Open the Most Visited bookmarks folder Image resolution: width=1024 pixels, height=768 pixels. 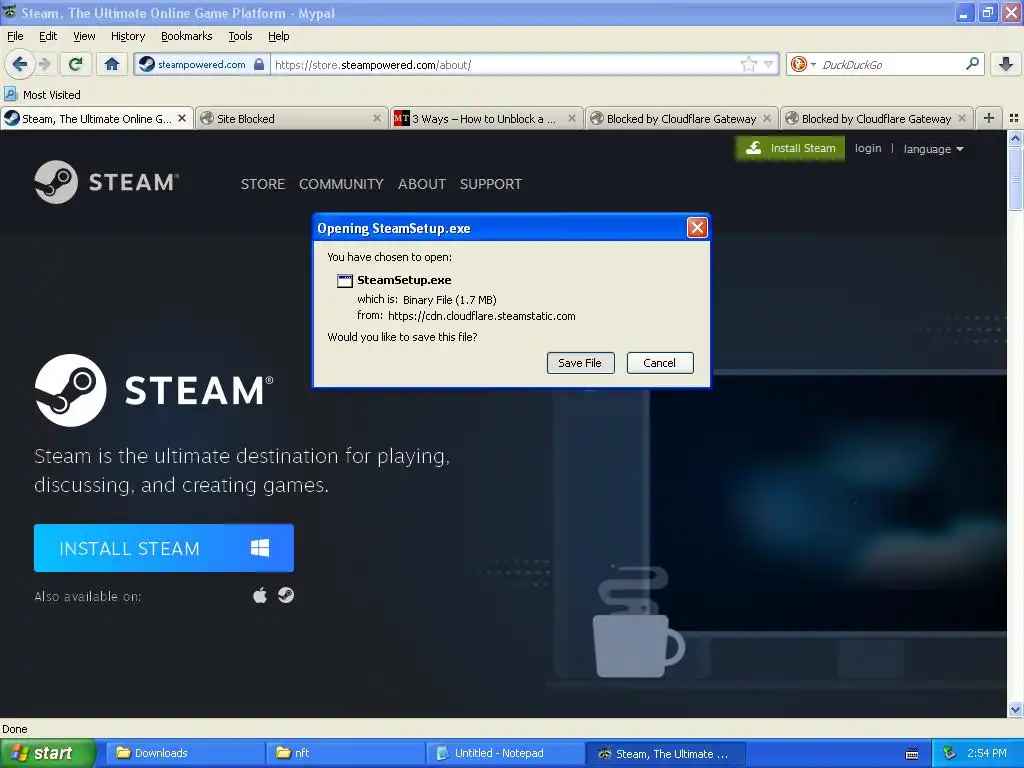42,95
